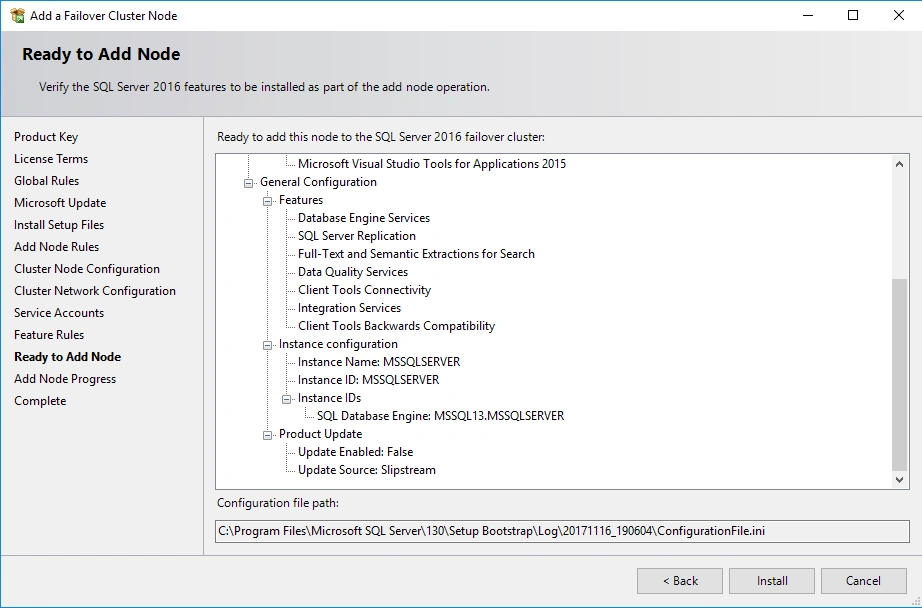This screenshot has height=608, width=922.
Task: Select Microsoft Visual Studio Tools for Applications 2015
Action: click(x=432, y=164)
